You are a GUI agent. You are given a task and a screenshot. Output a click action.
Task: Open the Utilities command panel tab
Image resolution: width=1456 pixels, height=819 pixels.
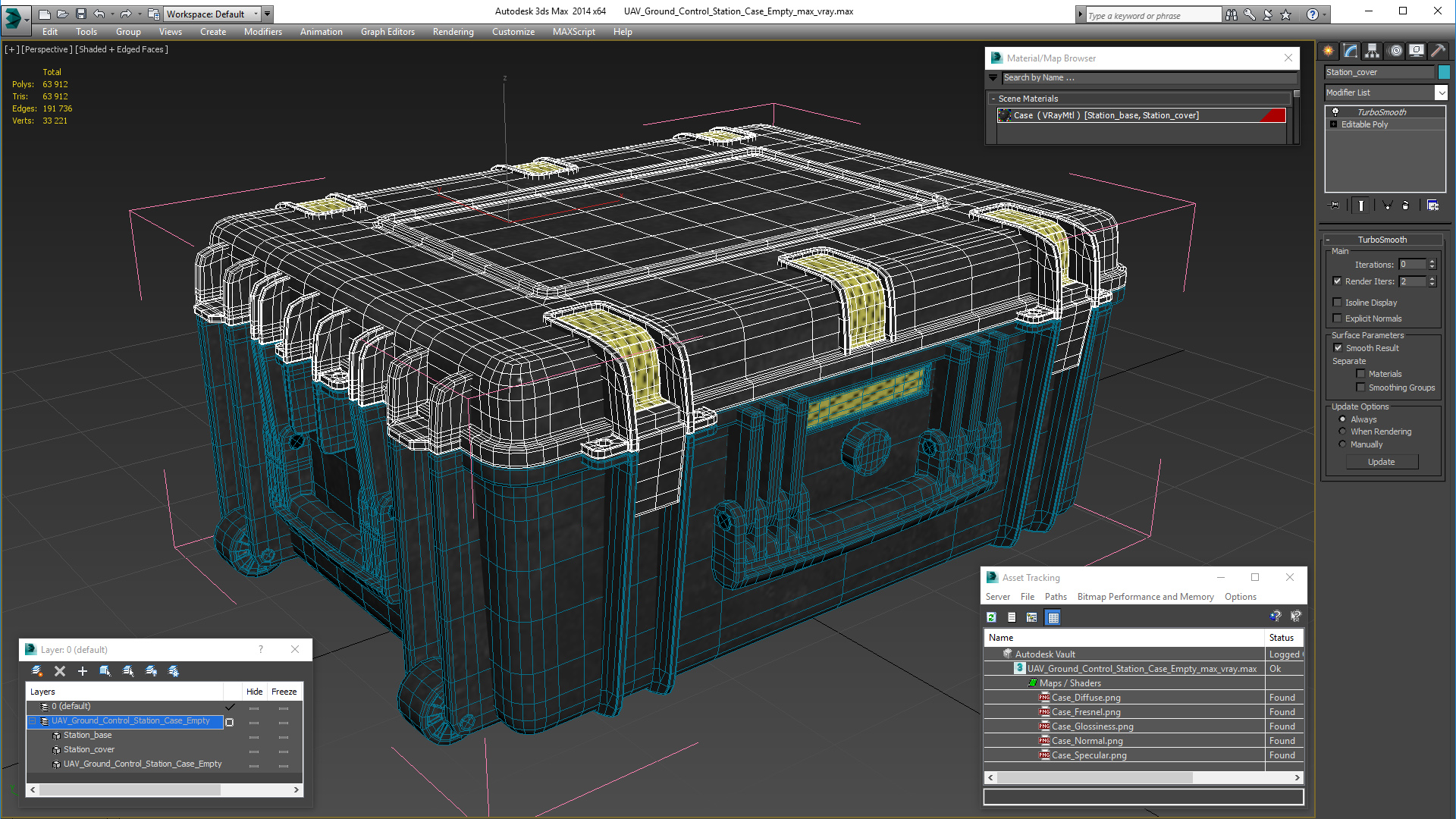(x=1439, y=51)
